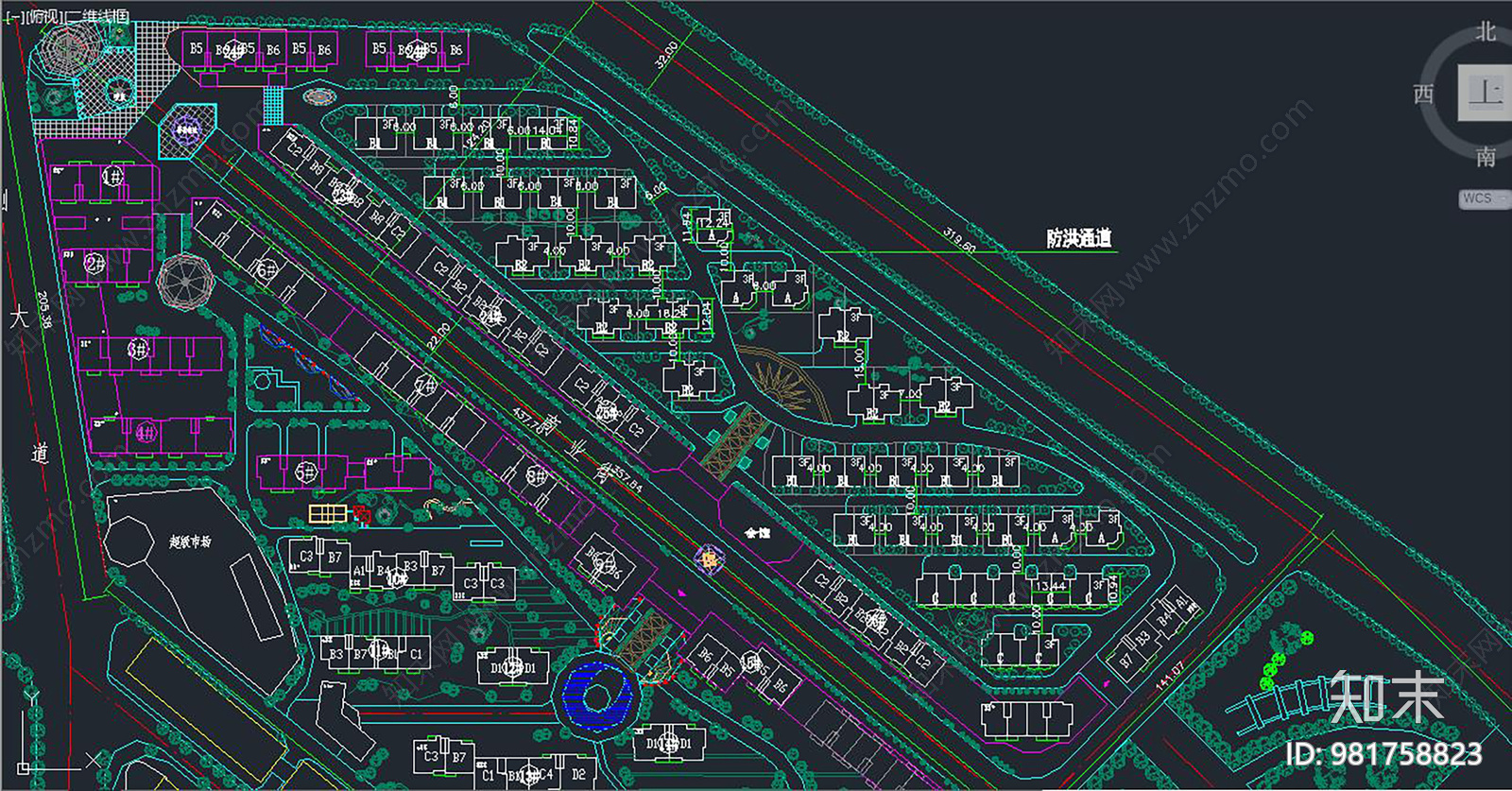Select the 141.07 dimension text

(1170, 674)
